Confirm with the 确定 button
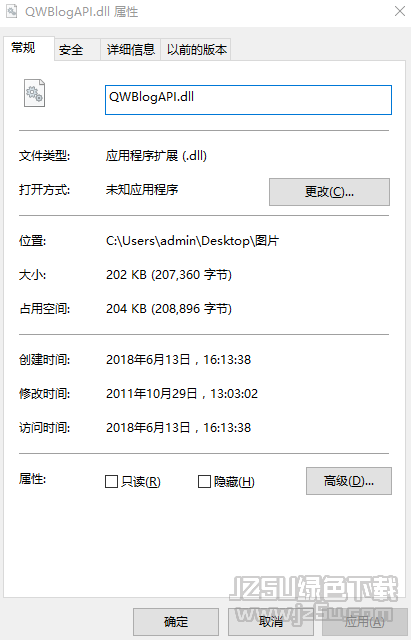 pos(176,622)
